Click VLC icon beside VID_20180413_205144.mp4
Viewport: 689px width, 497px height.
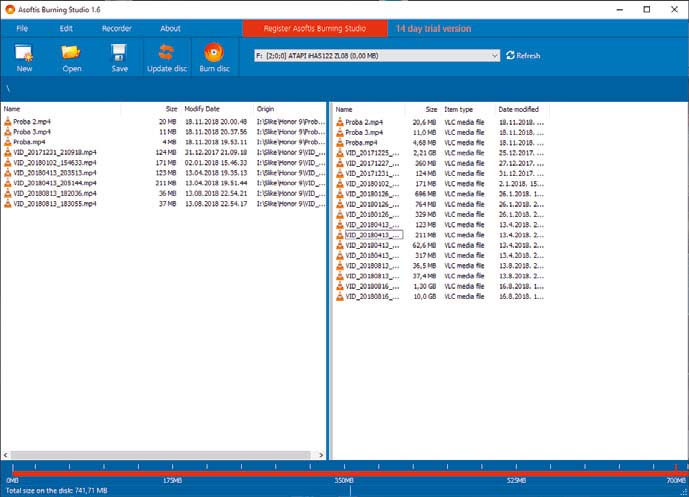[x=7, y=183]
